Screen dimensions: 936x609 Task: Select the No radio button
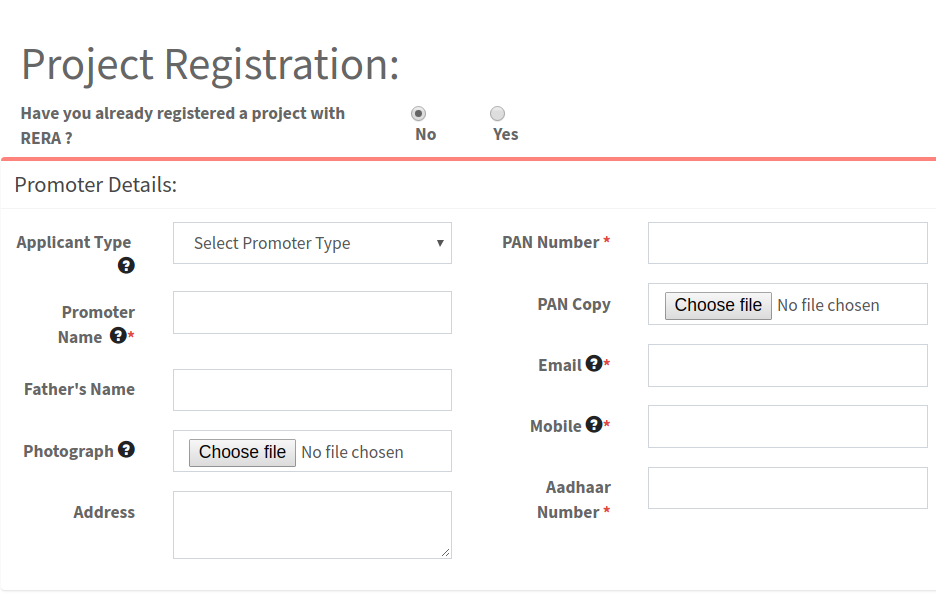pyautogui.click(x=418, y=114)
